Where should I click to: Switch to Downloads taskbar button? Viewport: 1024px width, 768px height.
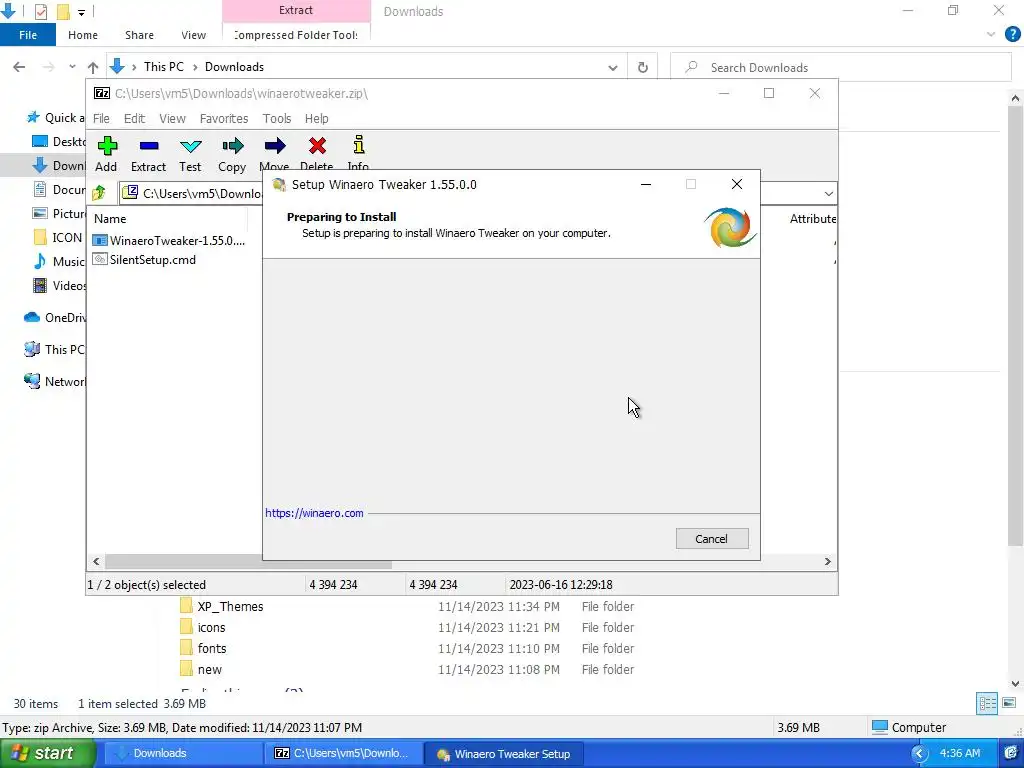pyautogui.click(x=184, y=753)
